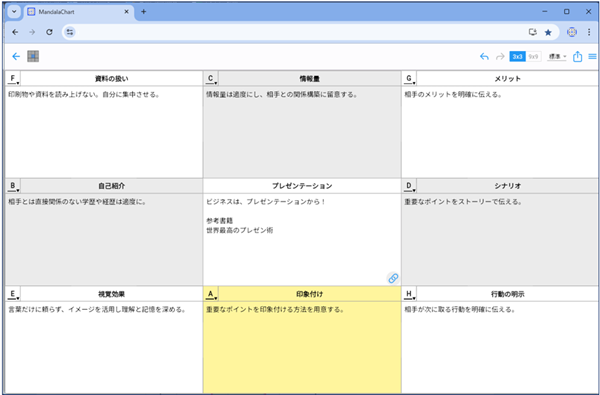This screenshot has height=395, width=600.
Task: Click the text starting 情報量は適度にし
Action: pos(282,94)
